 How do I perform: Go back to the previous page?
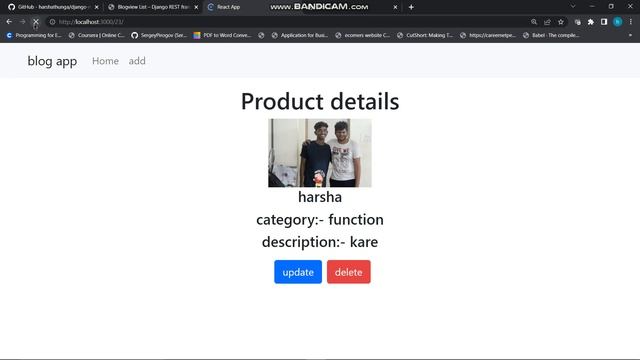click(x=9, y=22)
